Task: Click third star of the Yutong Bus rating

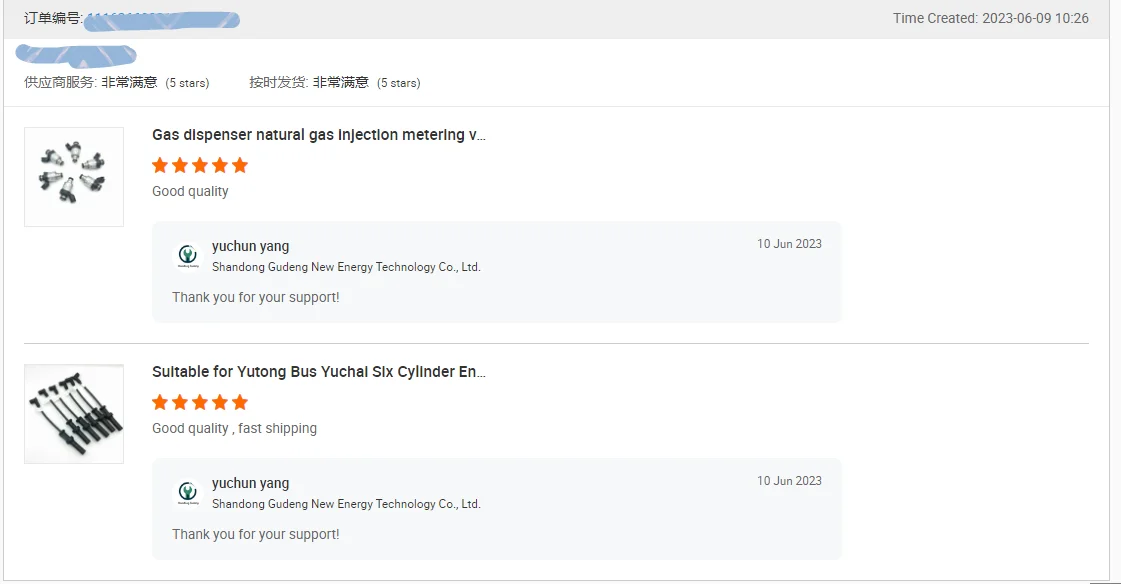Action: [200, 402]
